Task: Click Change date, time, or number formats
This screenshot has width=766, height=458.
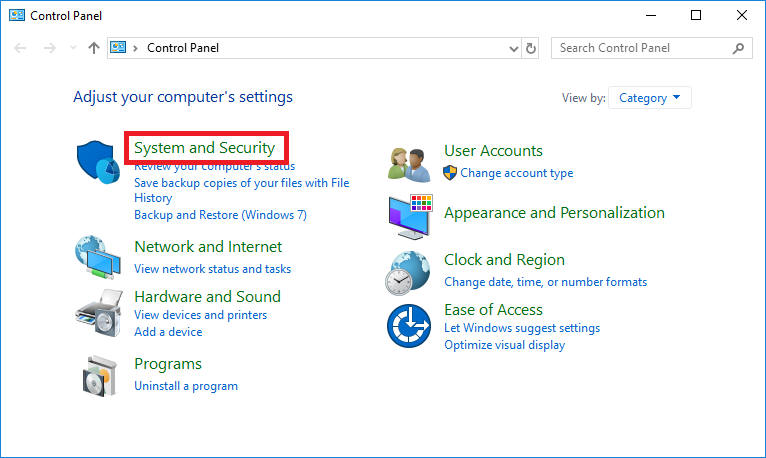Action: point(545,282)
